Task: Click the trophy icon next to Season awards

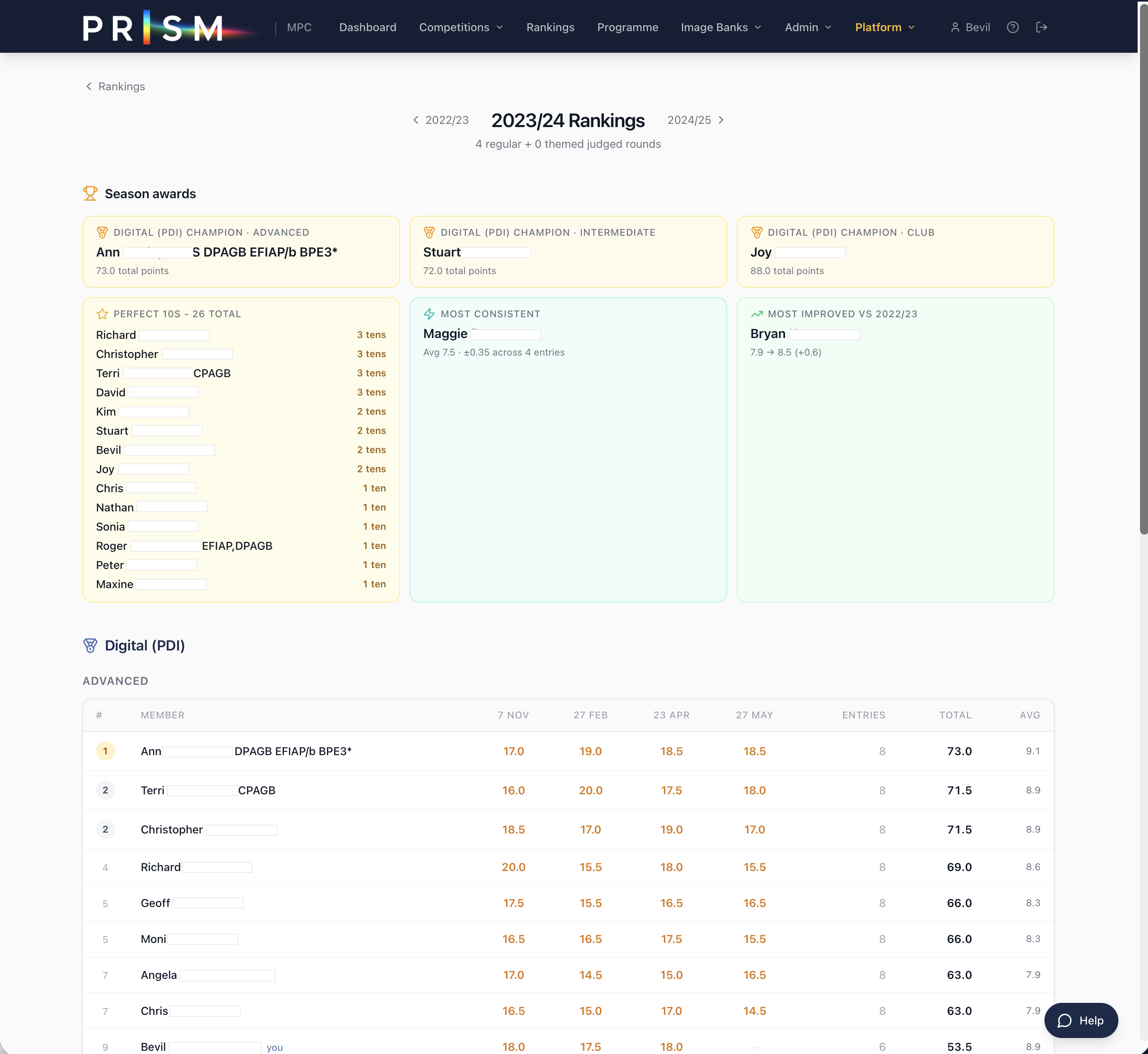Action: point(90,193)
